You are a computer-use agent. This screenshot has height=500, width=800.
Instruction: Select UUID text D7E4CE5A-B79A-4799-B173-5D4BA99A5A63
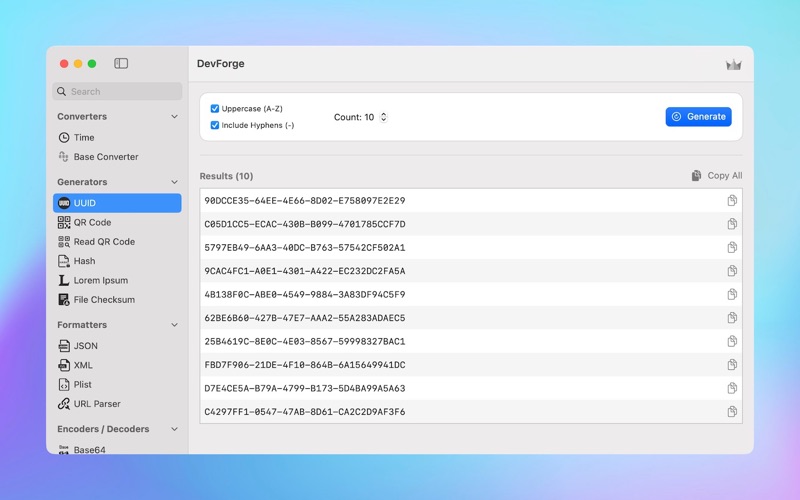pyautogui.click(x=305, y=388)
